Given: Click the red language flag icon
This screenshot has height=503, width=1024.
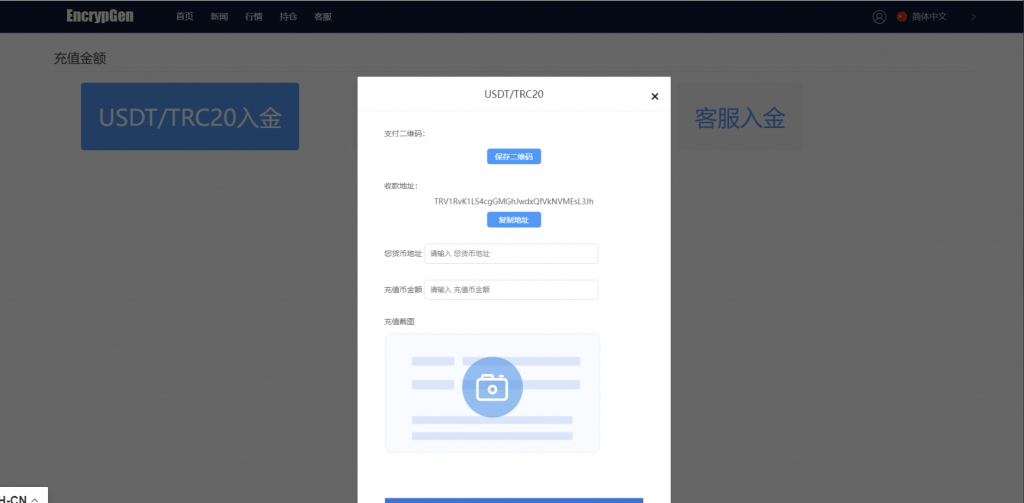Looking at the screenshot, I should click(902, 17).
